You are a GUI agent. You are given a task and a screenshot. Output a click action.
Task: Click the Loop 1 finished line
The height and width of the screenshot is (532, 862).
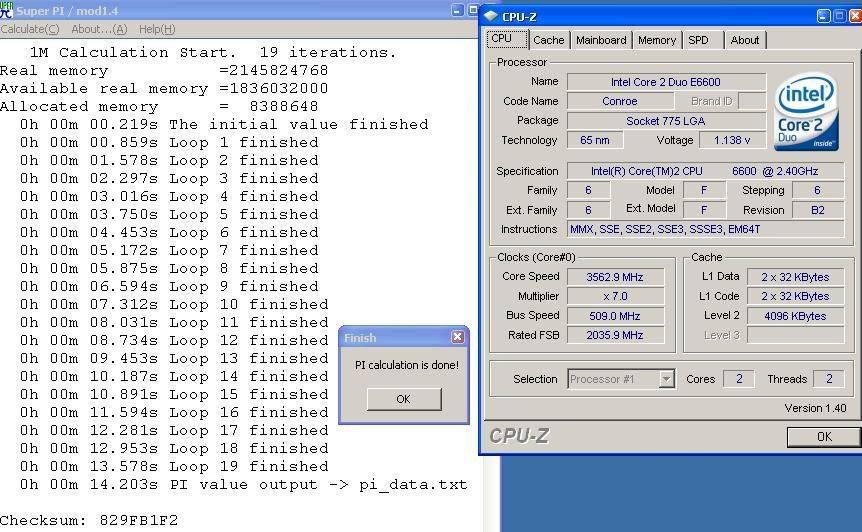coord(169,142)
